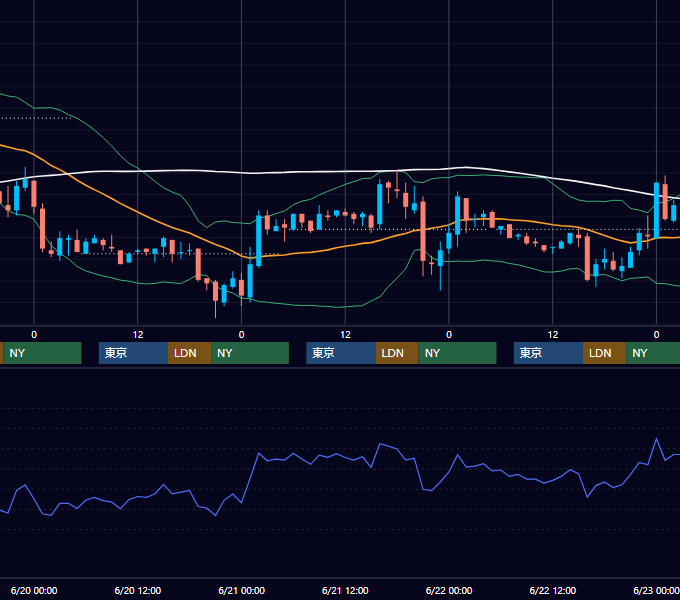Image resolution: width=680 pixels, height=600 pixels.
Task: Click the 6/21 12:00 date label
Action: pos(345,590)
